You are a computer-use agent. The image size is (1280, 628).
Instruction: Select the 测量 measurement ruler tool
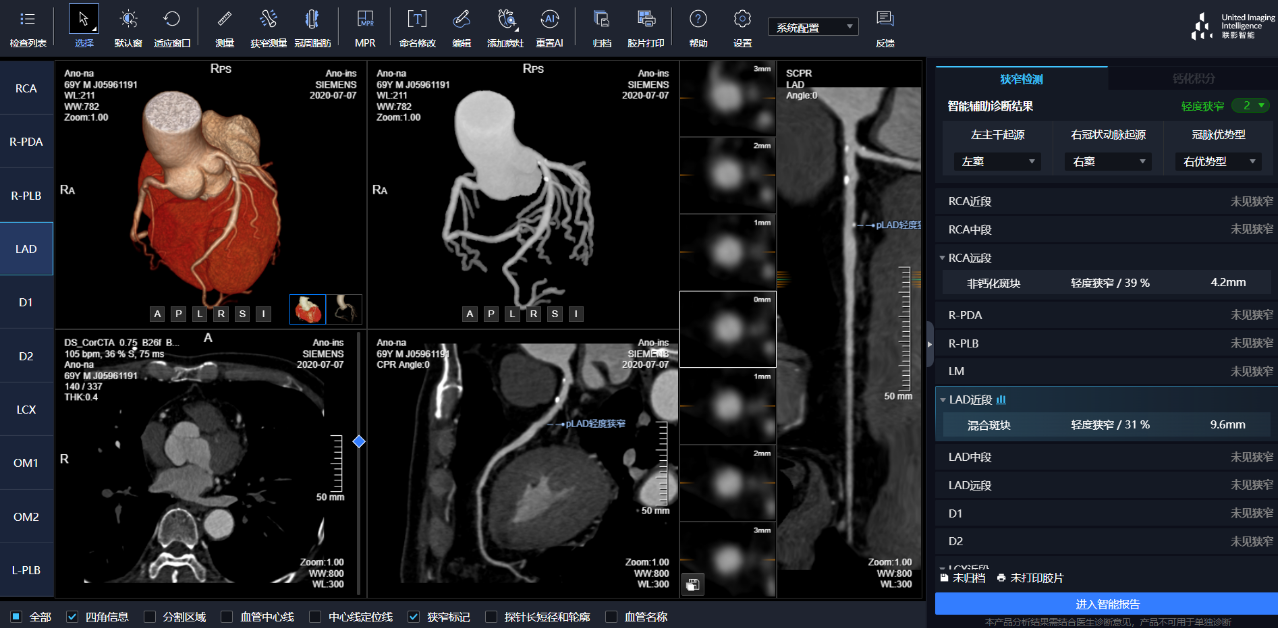click(224, 20)
